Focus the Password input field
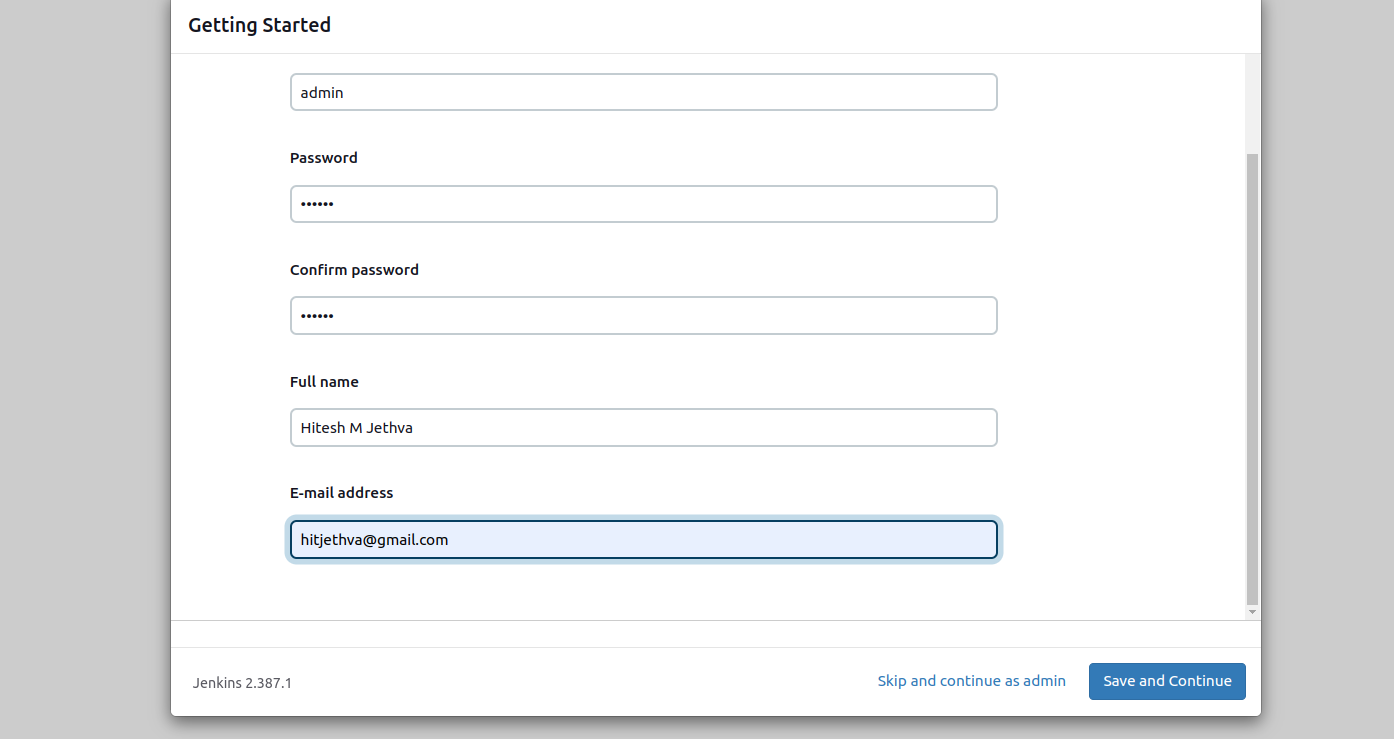The height and width of the screenshot is (739, 1394). [x=643, y=204]
